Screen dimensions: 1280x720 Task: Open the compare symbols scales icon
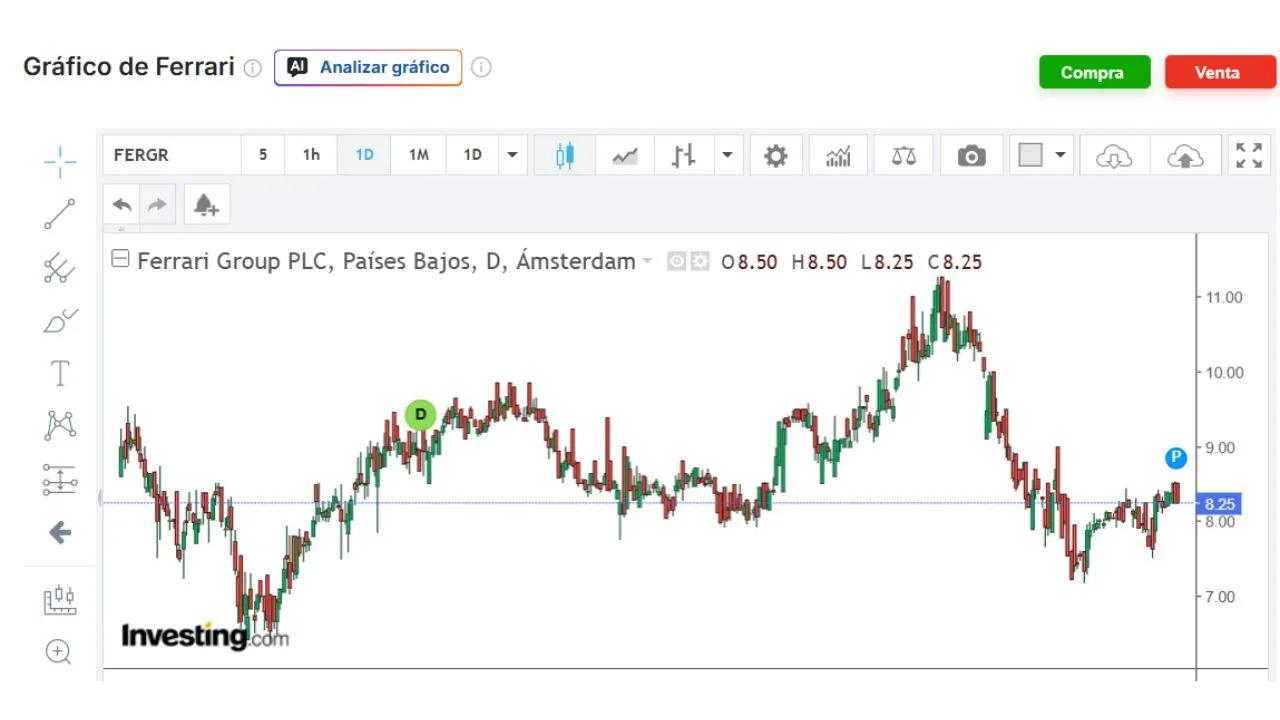(904, 155)
